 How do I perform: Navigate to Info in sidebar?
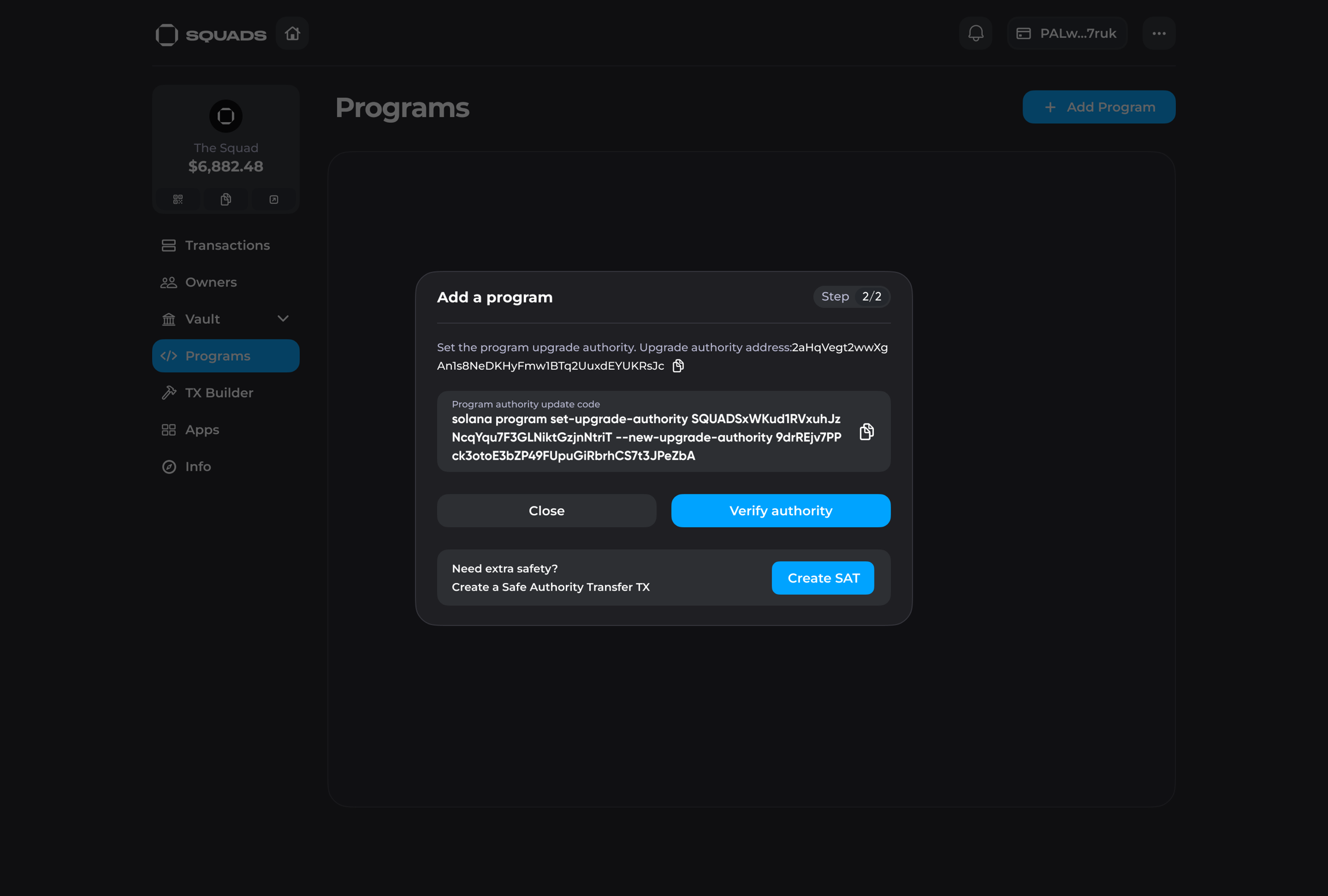point(198,467)
